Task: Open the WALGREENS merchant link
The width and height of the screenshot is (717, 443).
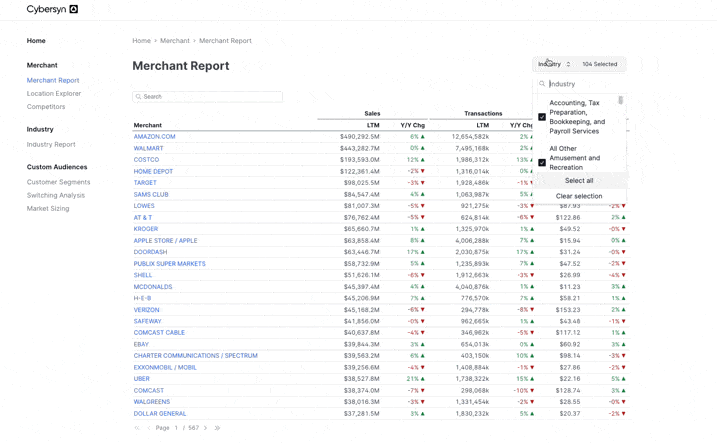Action: coord(152,402)
